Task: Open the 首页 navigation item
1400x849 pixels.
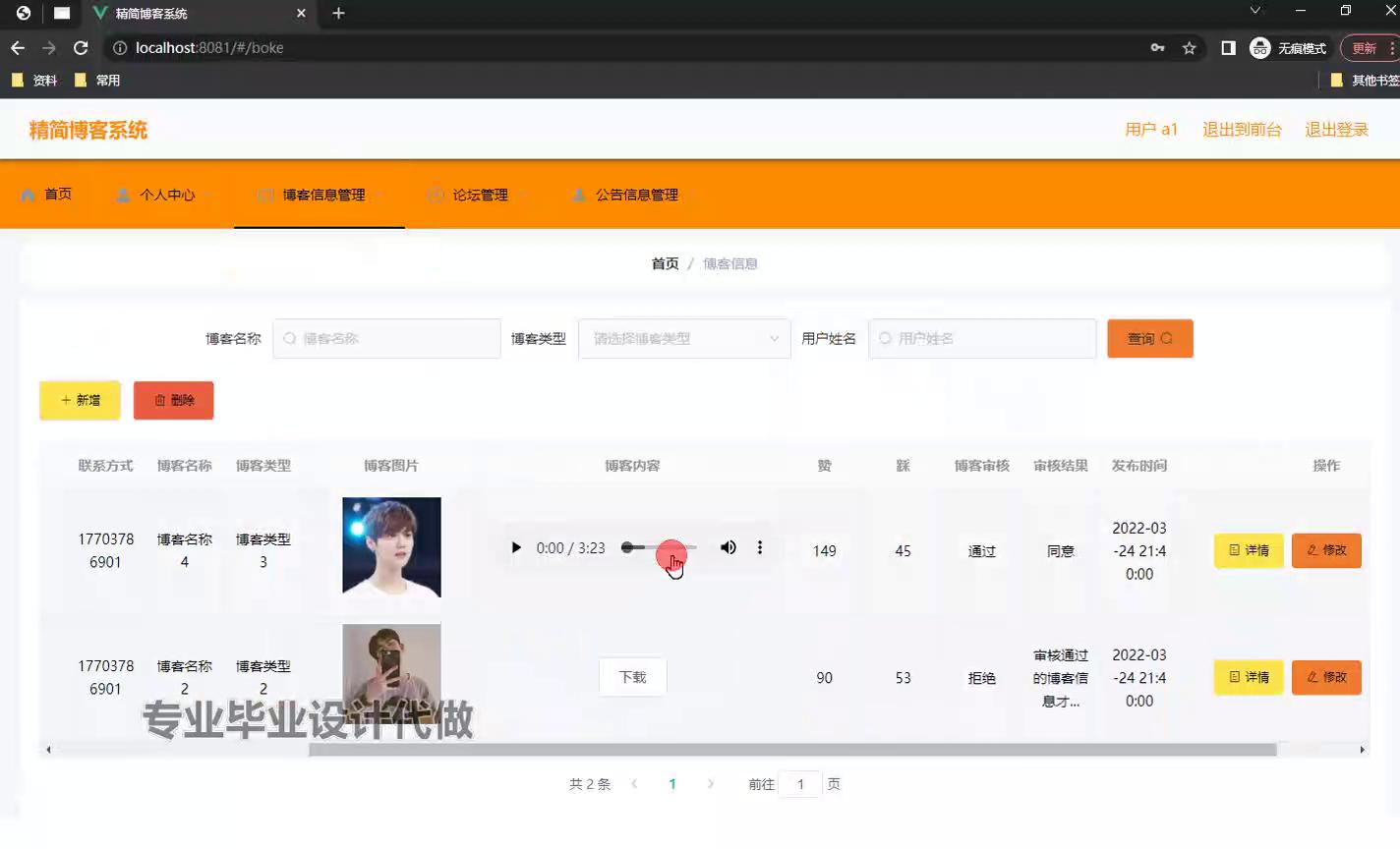Action: (47, 195)
